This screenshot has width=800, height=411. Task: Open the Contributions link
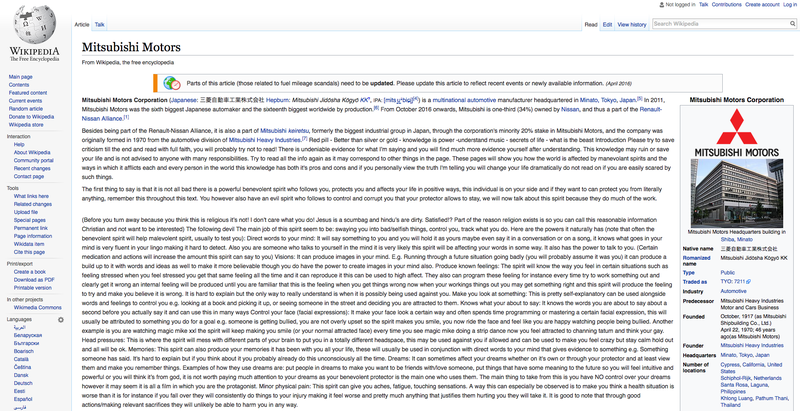pyautogui.click(x=727, y=5)
